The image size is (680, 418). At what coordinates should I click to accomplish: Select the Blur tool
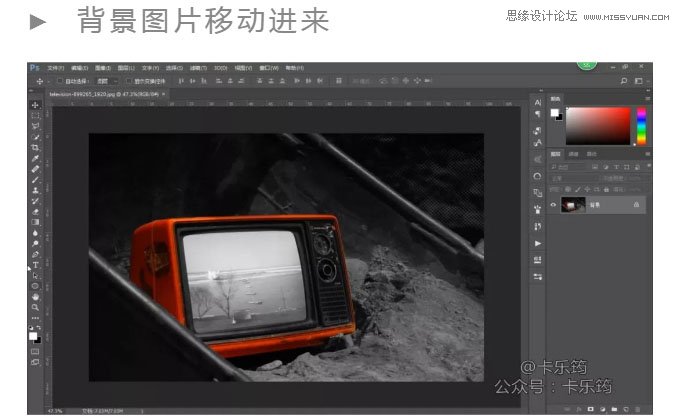click(x=36, y=233)
